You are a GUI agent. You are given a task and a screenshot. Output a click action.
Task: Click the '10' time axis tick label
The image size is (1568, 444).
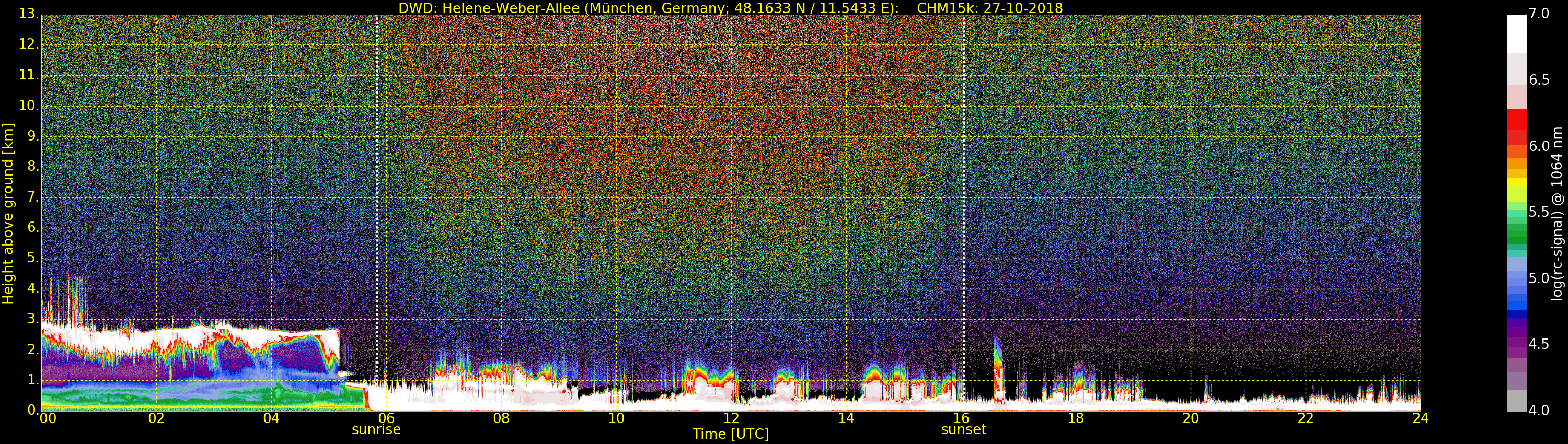(616, 418)
